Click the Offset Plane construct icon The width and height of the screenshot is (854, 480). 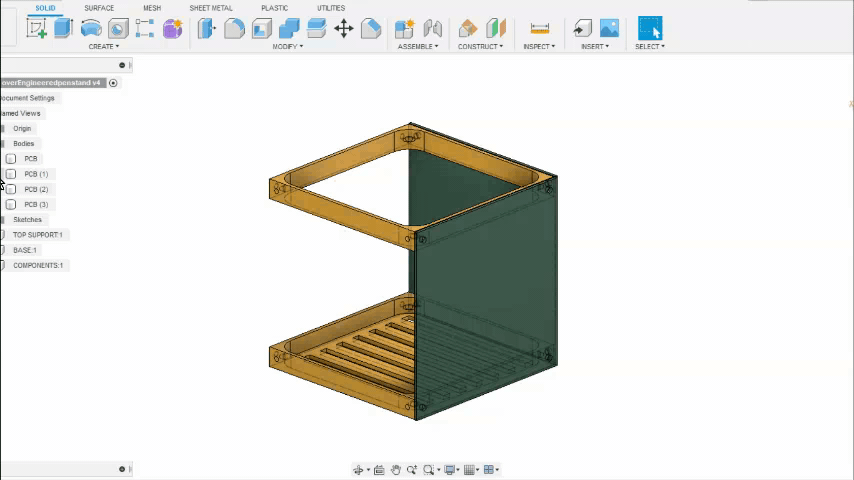(468, 28)
